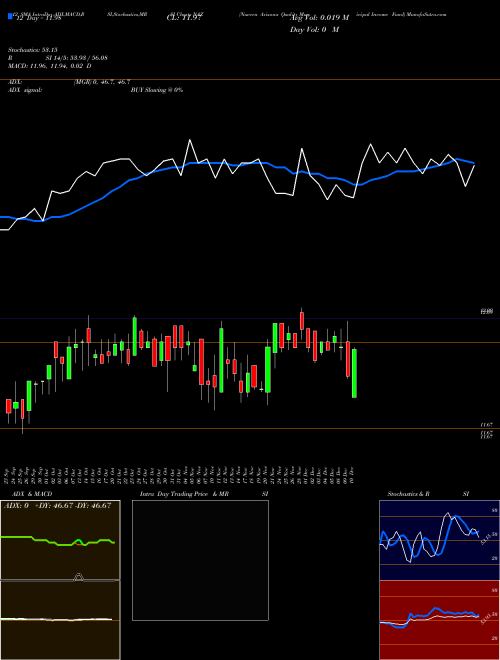Click the 'Avg Vol: 0.019 M' text

click(319, 18)
